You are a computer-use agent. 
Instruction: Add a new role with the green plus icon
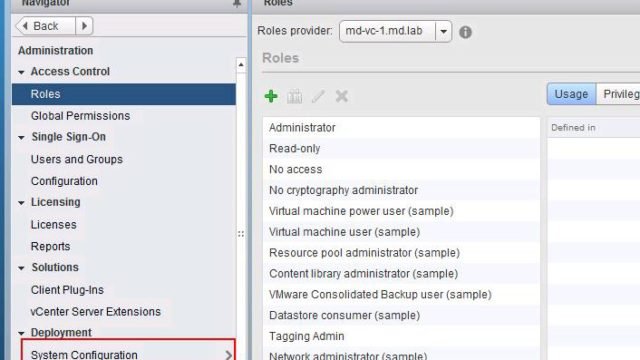point(271,96)
